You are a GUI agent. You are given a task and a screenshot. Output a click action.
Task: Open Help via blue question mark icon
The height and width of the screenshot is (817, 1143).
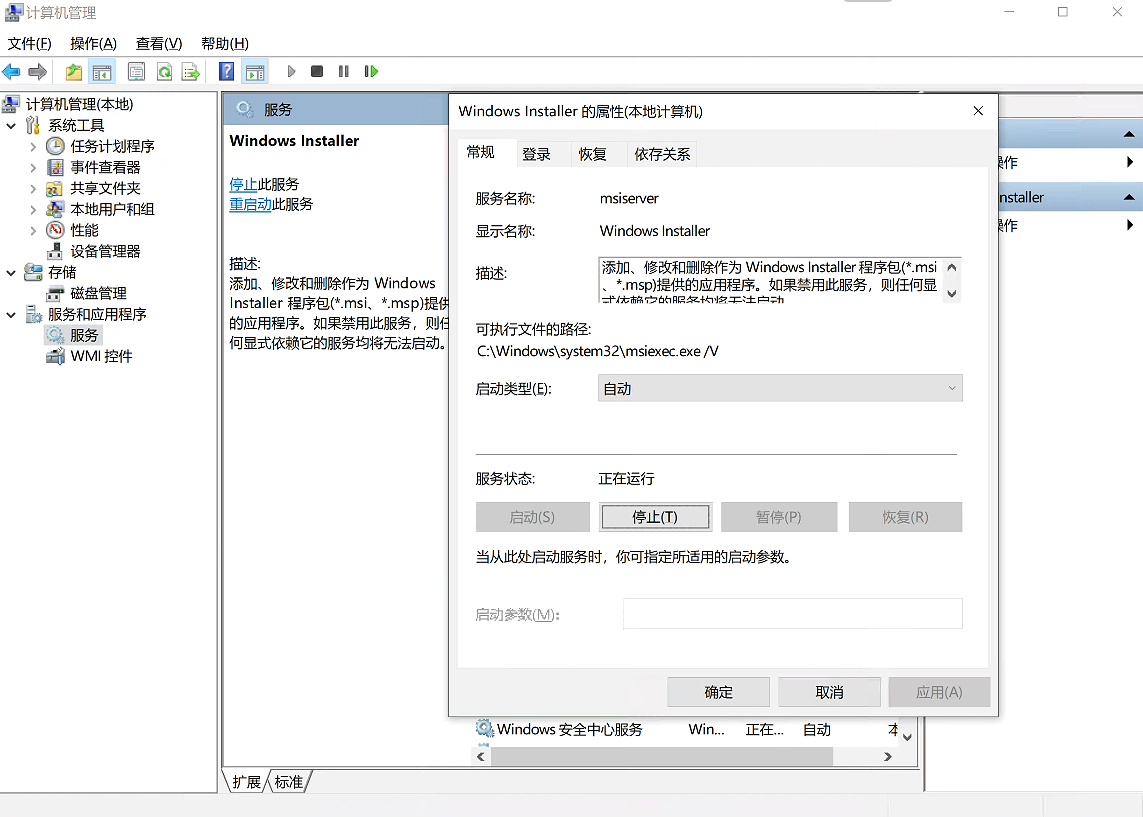coord(227,71)
